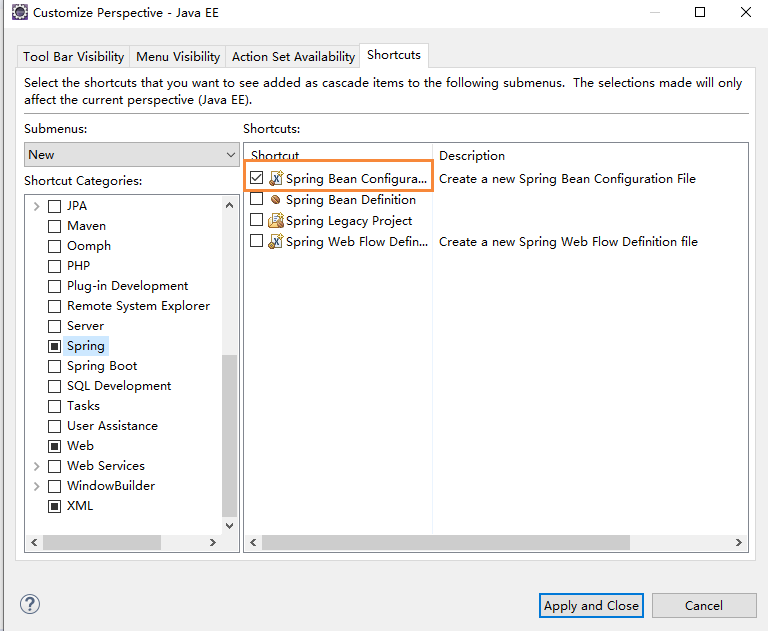The image size is (768, 631).
Task: Click the Spring Legacy Project icon
Action: coord(276,220)
